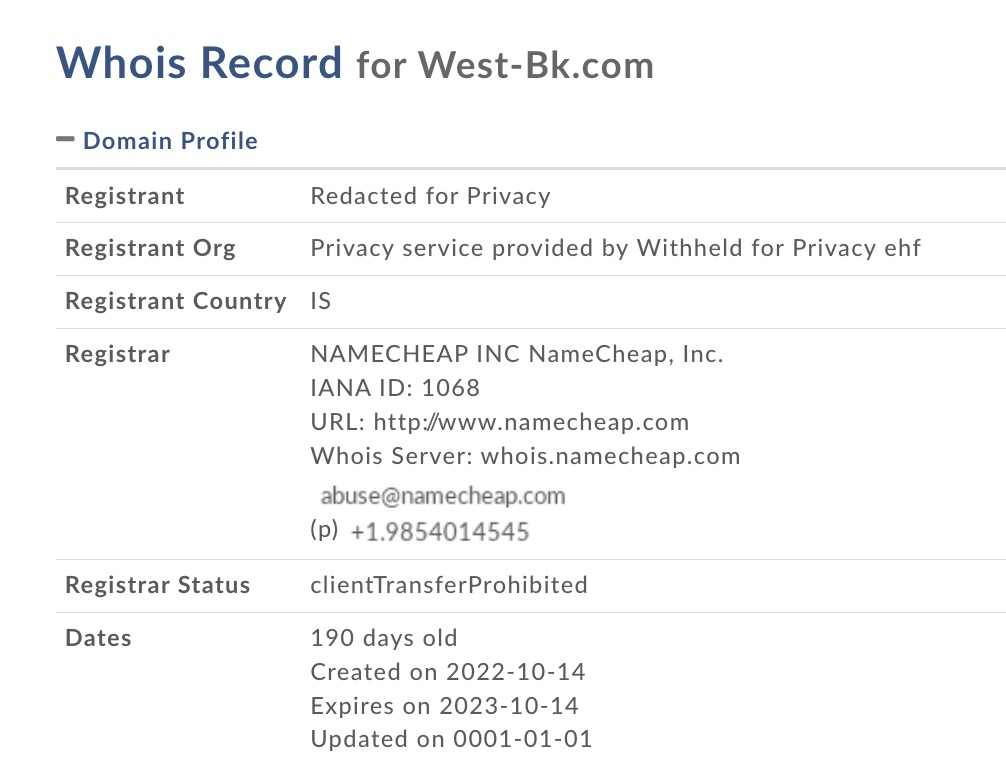1006x764 pixels.
Task: Click Redacted for Privacy registrant value
Action: click(x=431, y=196)
